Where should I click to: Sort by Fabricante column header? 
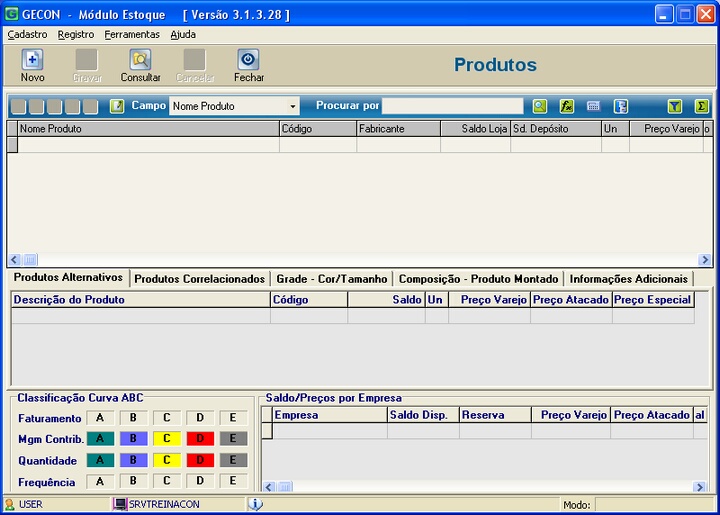coord(398,129)
